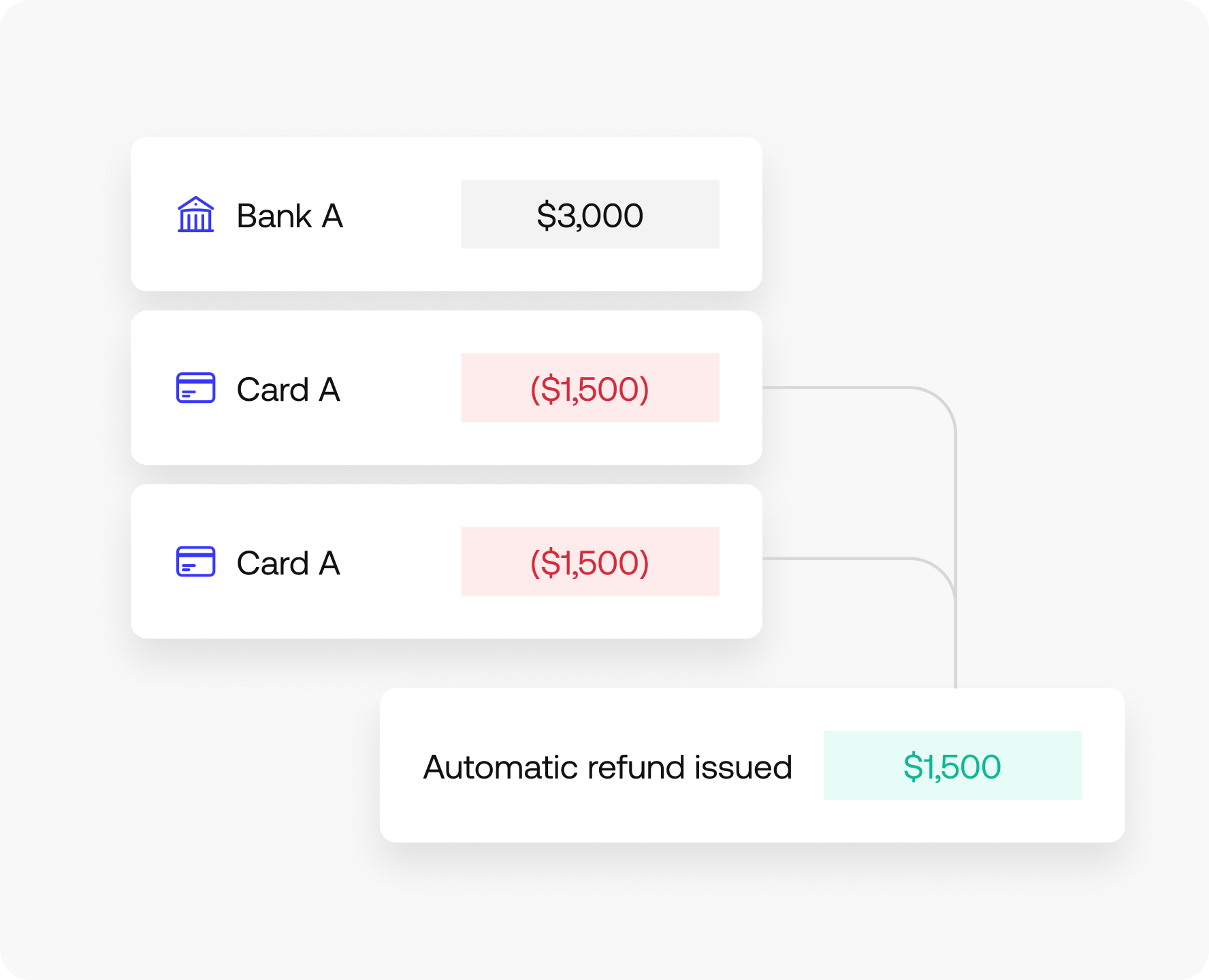Viewport: 1209px width, 980px height.
Task: Click the upper red ($1,500) amount box
Action: (x=590, y=388)
